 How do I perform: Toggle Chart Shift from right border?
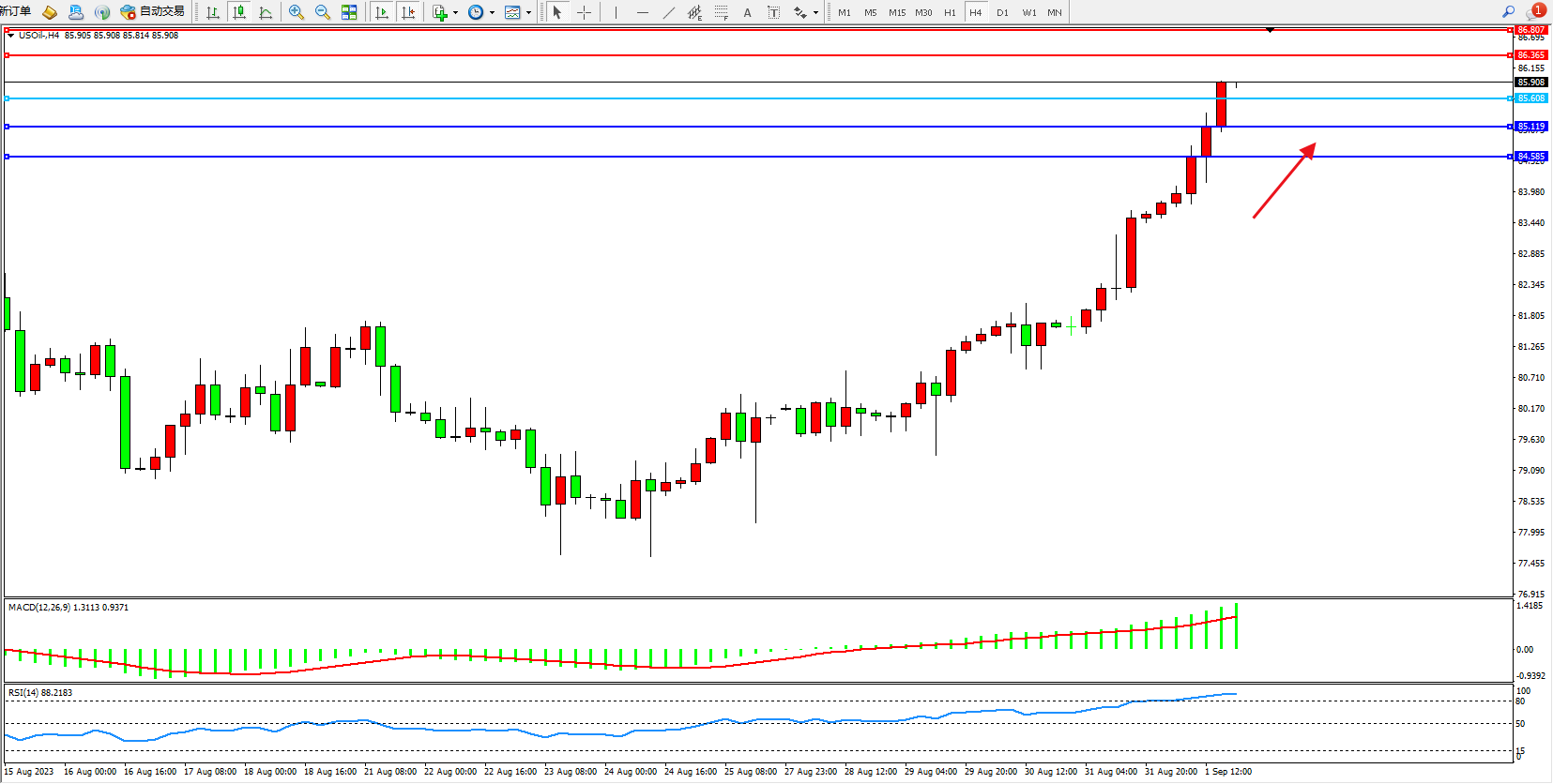tap(408, 12)
